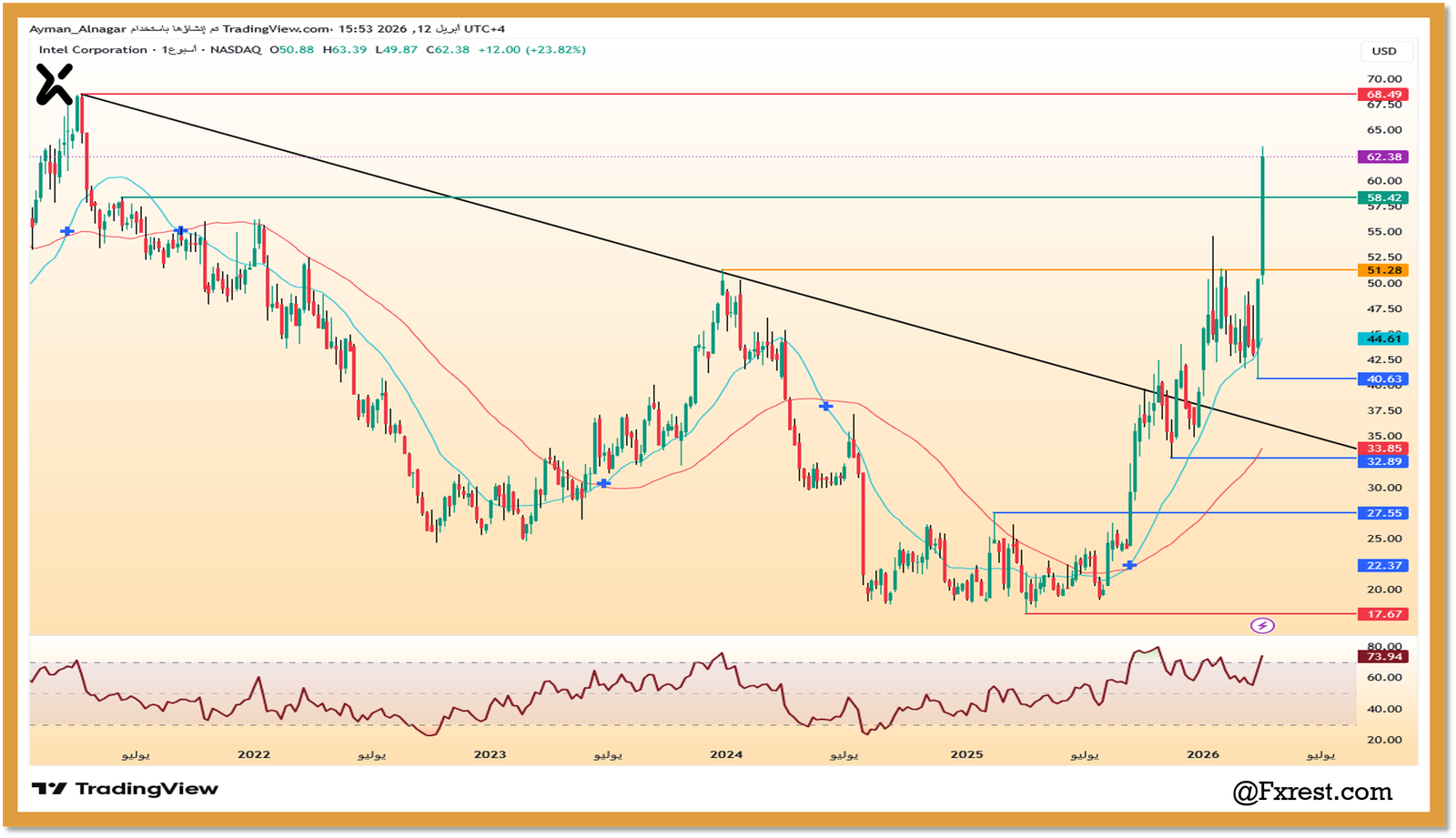Select the red 68.49 resistance price label
This screenshot has height=838, width=1456.
pyautogui.click(x=1383, y=95)
